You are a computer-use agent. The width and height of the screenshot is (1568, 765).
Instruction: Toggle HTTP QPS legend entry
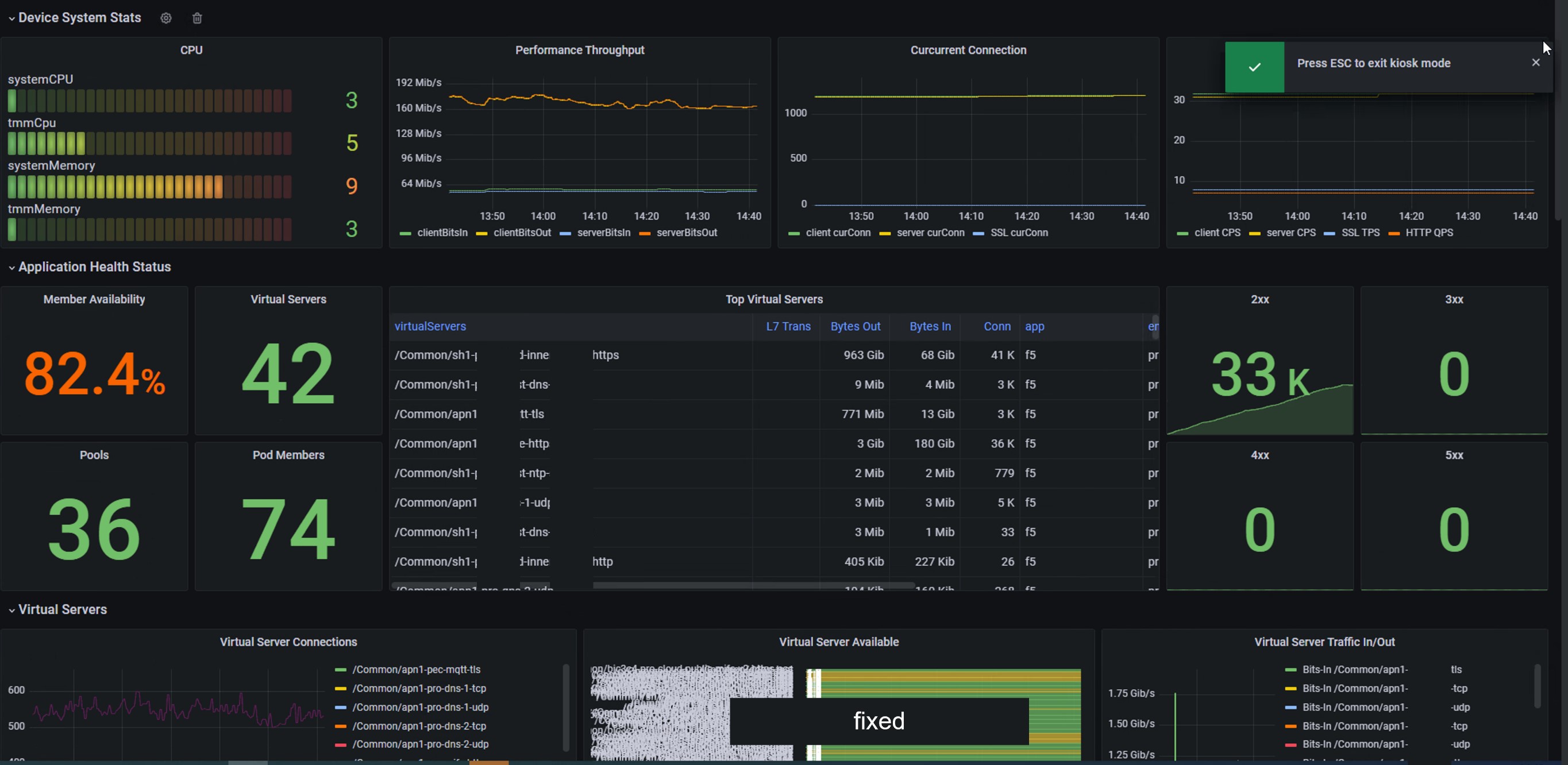click(1428, 233)
